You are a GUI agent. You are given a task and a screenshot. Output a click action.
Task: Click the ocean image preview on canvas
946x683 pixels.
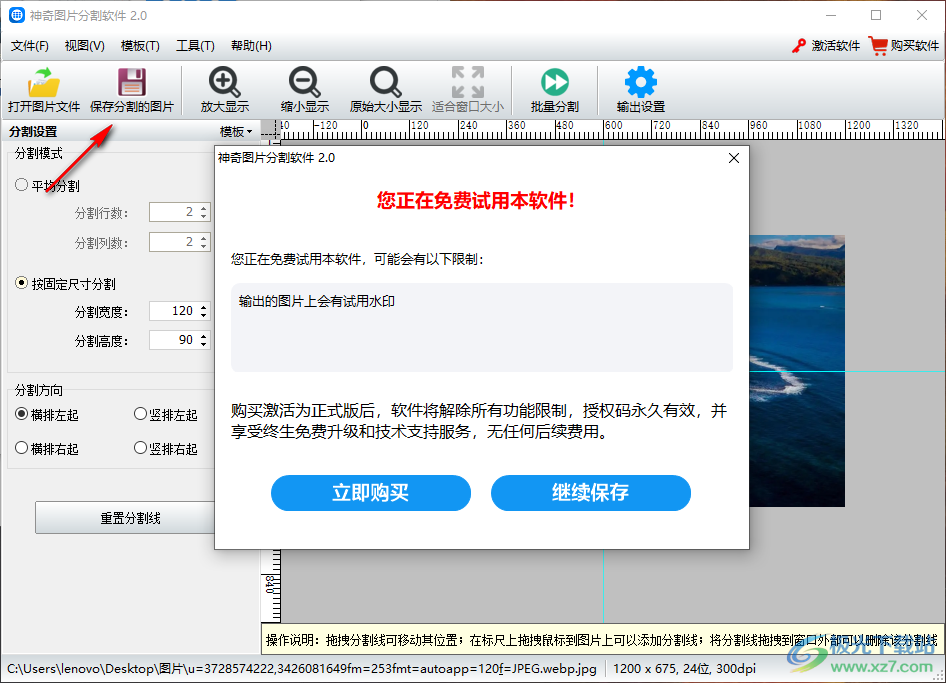tap(796, 371)
